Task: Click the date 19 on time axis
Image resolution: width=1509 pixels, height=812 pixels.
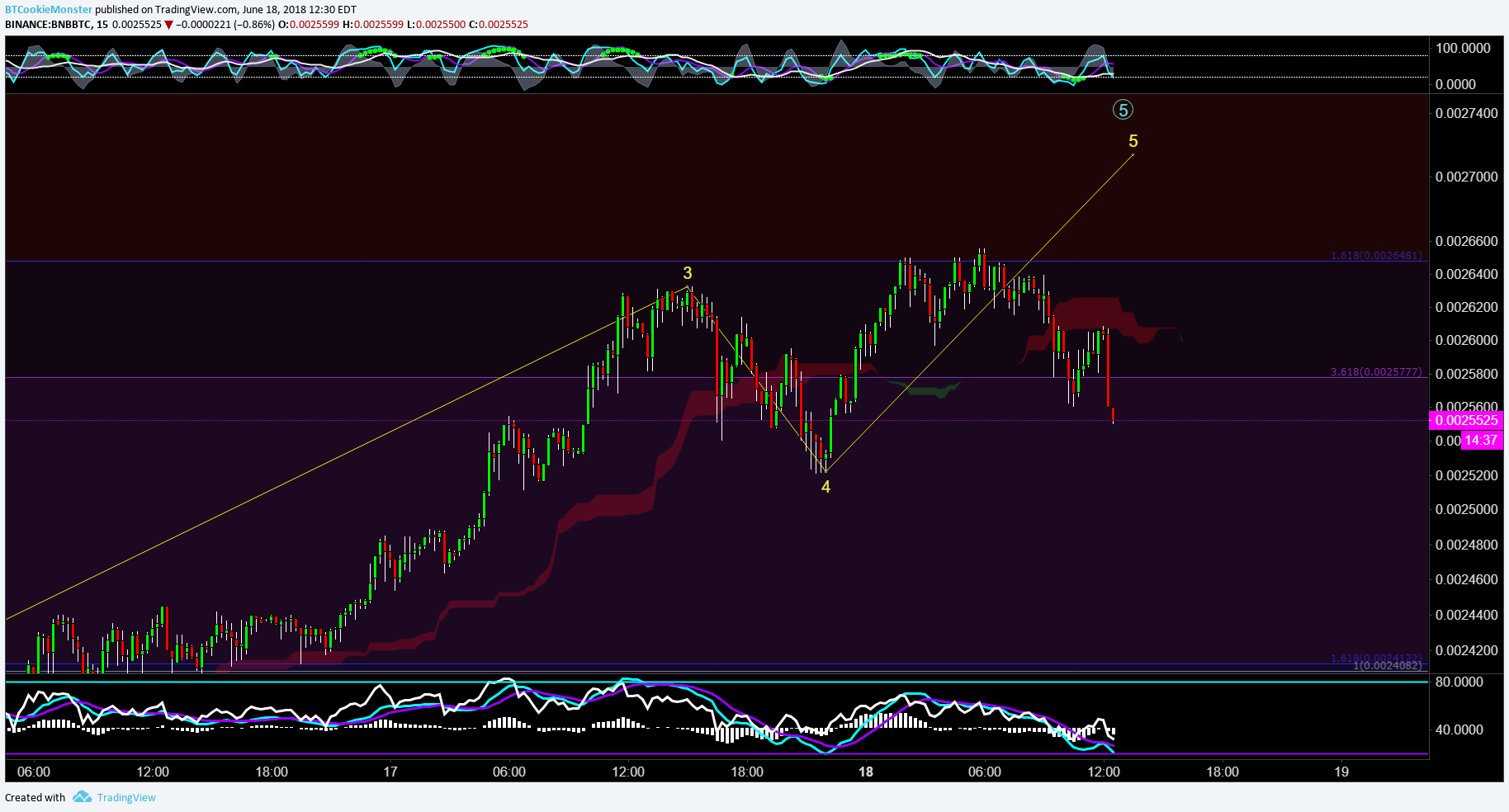Action: pos(1341,772)
